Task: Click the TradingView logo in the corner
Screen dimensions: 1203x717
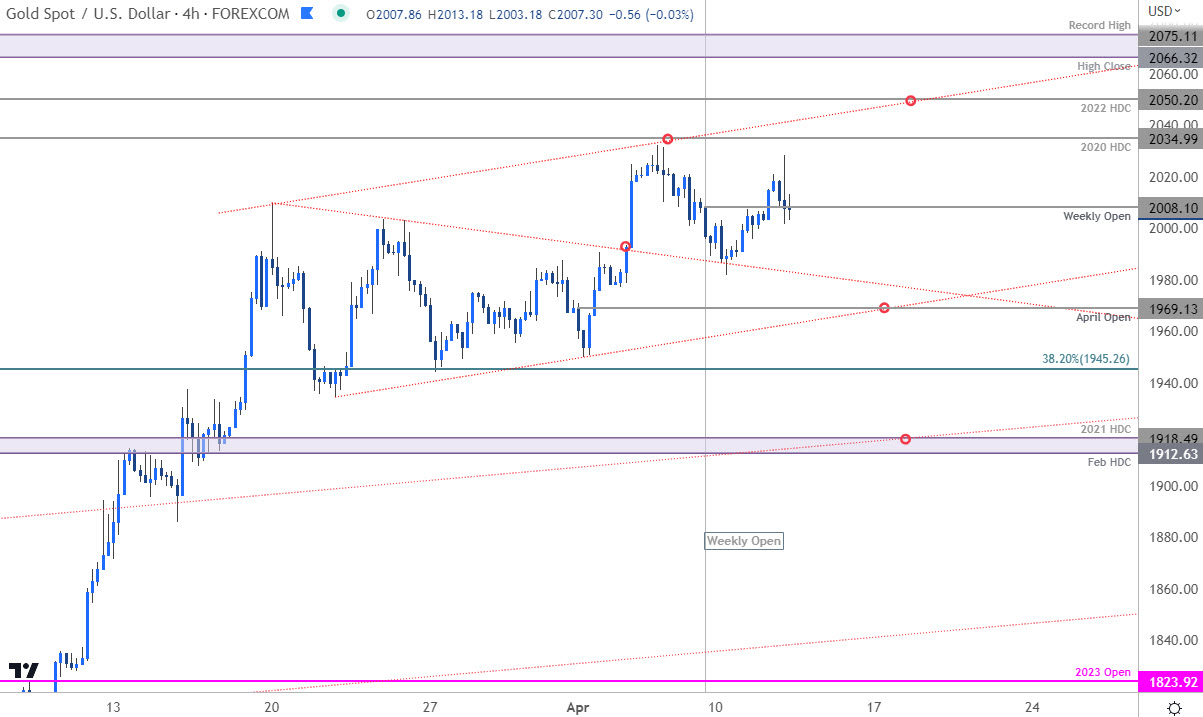Action: click(x=23, y=672)
